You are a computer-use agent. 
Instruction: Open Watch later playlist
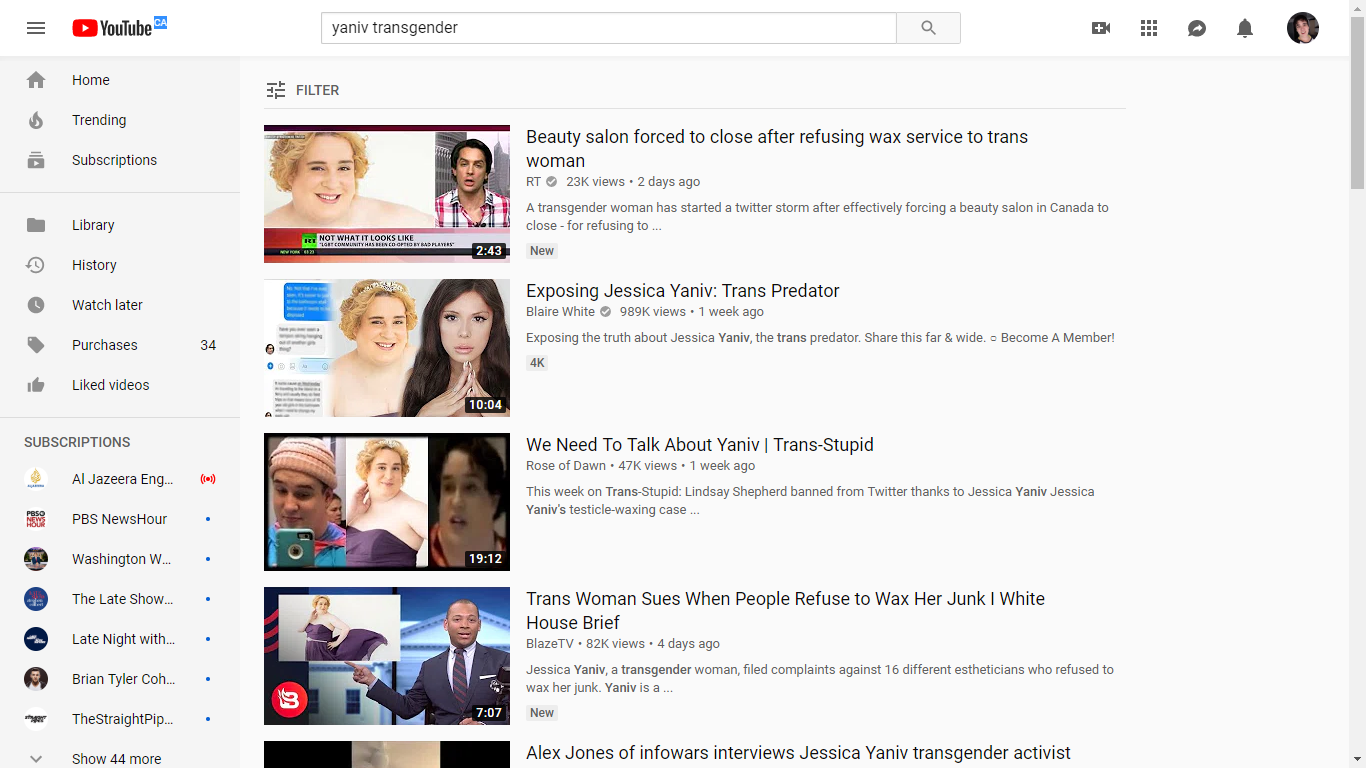pos(120,305)
